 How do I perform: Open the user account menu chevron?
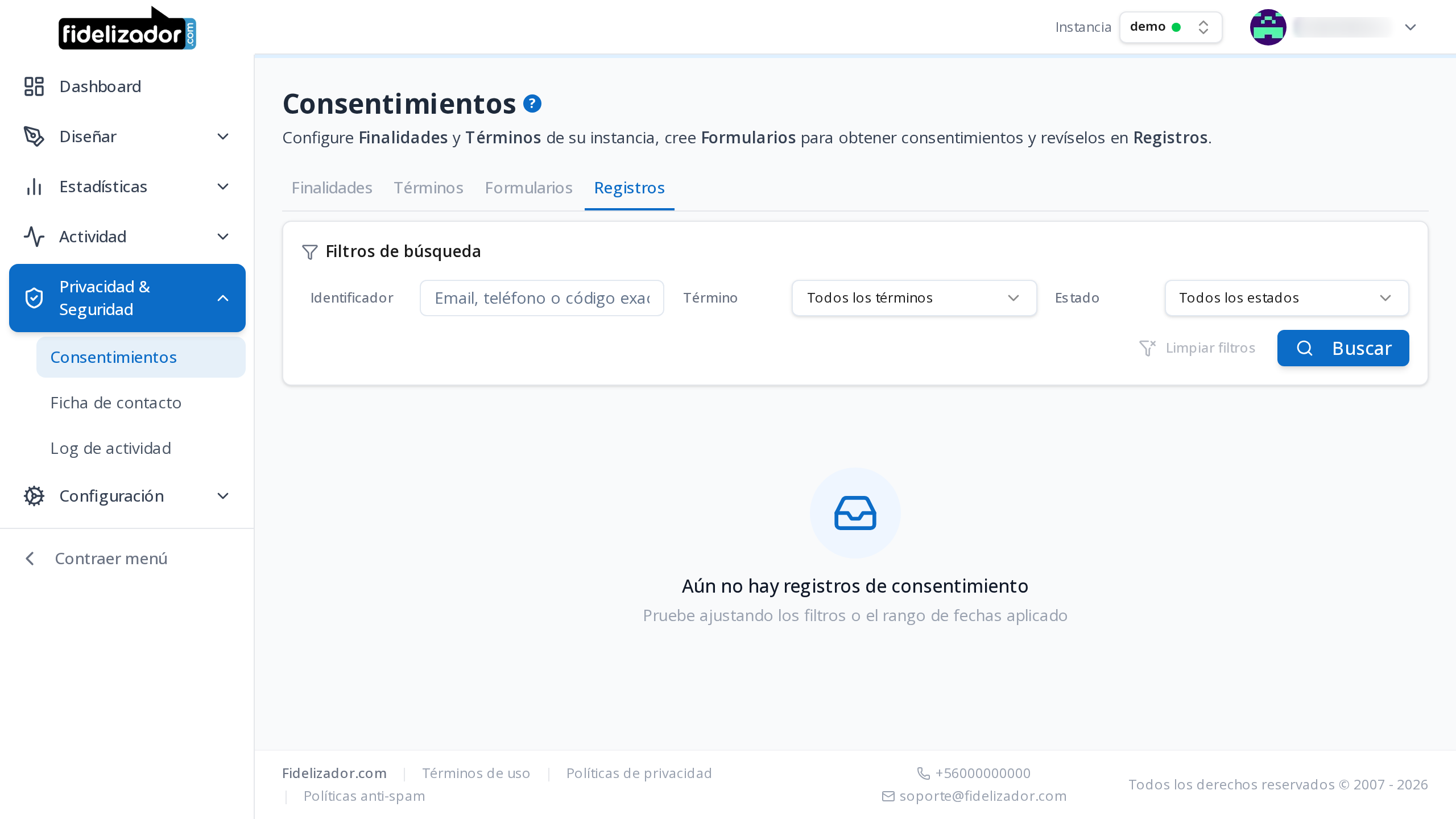coord(1410,27)
